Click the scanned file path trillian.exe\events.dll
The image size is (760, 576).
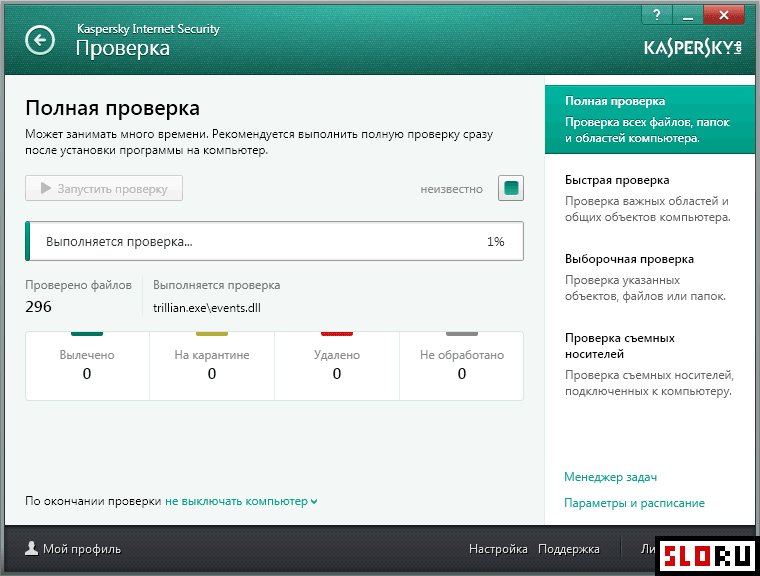pos(207,308)
